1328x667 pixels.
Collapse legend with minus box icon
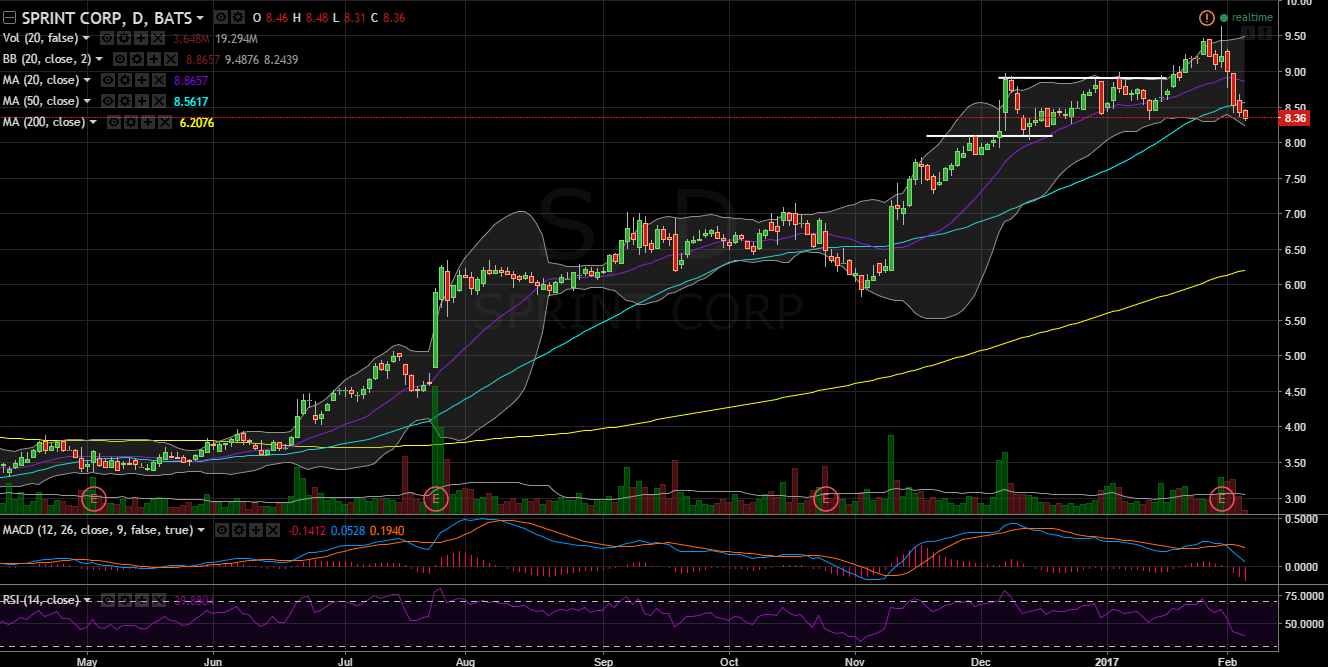pyautogui.click(x=9, y=18)
